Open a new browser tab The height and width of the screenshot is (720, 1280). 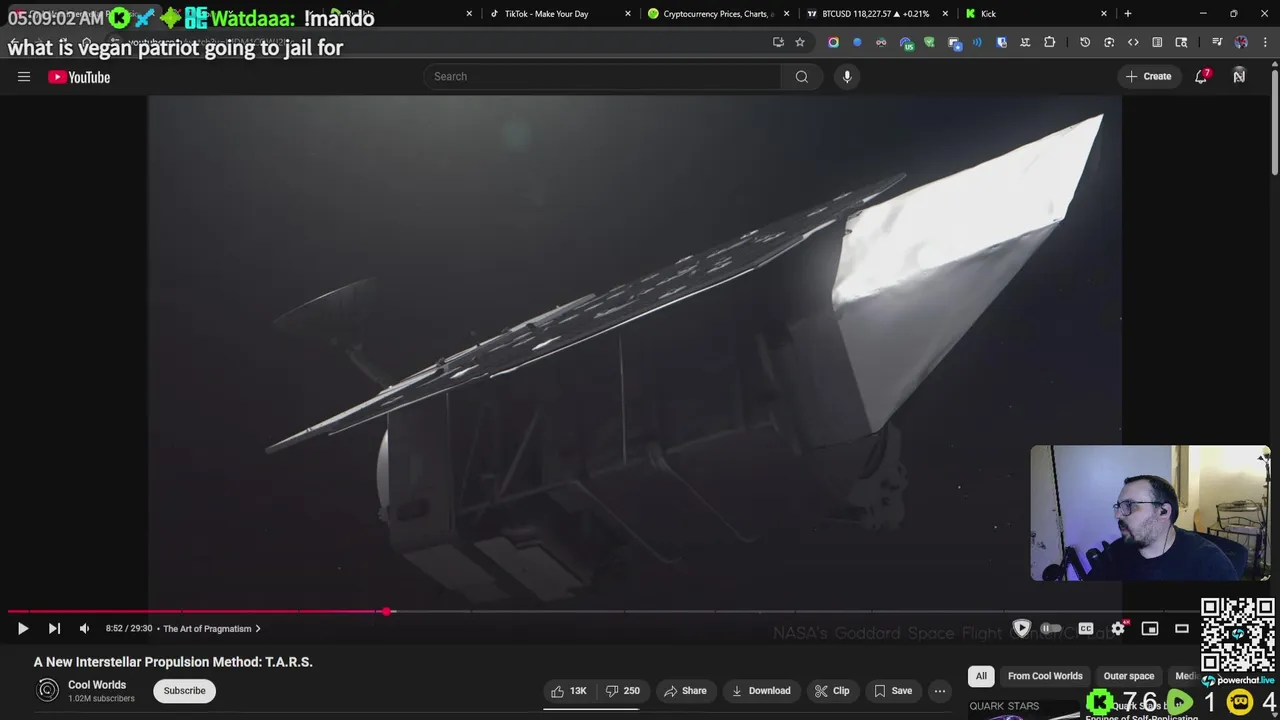coord(1128,14)
